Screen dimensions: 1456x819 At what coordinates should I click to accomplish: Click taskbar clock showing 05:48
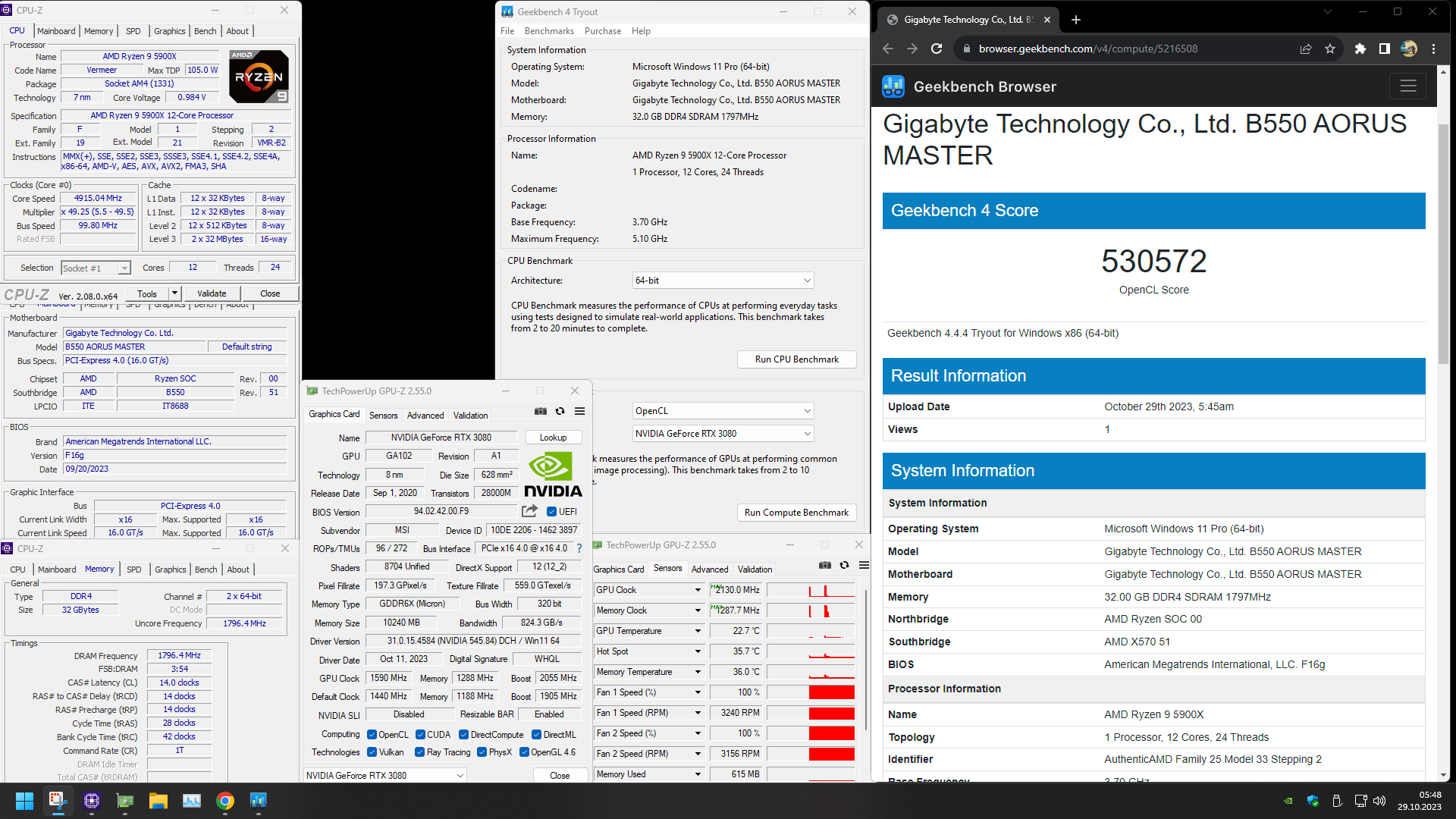1420,801
